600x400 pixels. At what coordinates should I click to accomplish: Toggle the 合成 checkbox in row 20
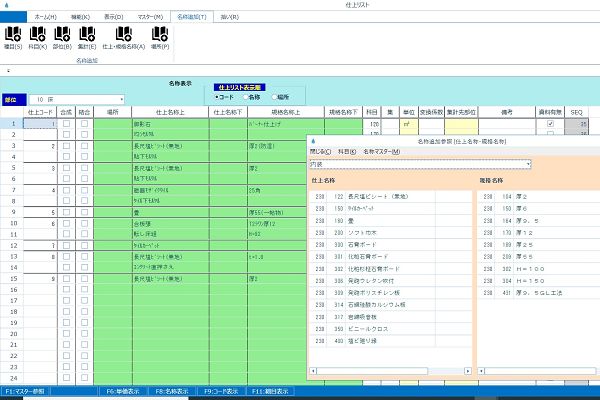click(66, 333)
